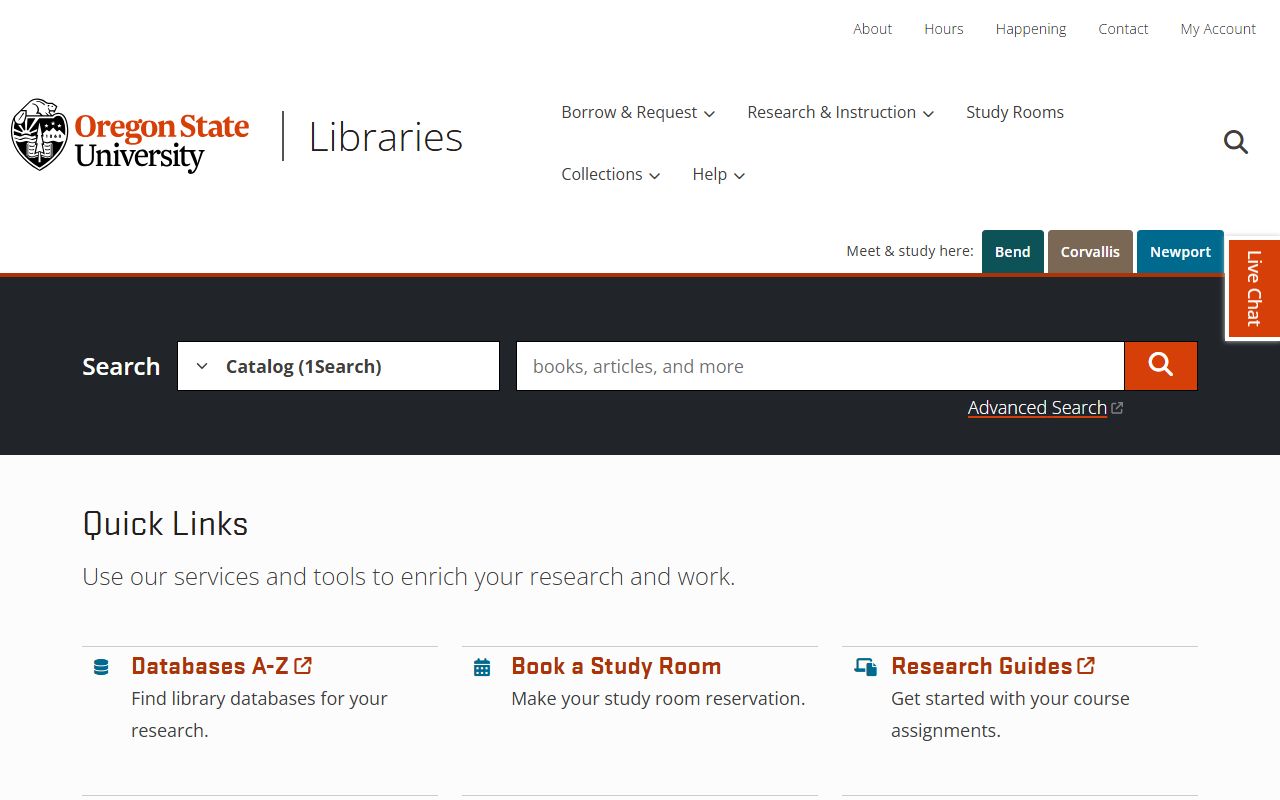Submit search with orange magnifier button

tap(1161, 366)
